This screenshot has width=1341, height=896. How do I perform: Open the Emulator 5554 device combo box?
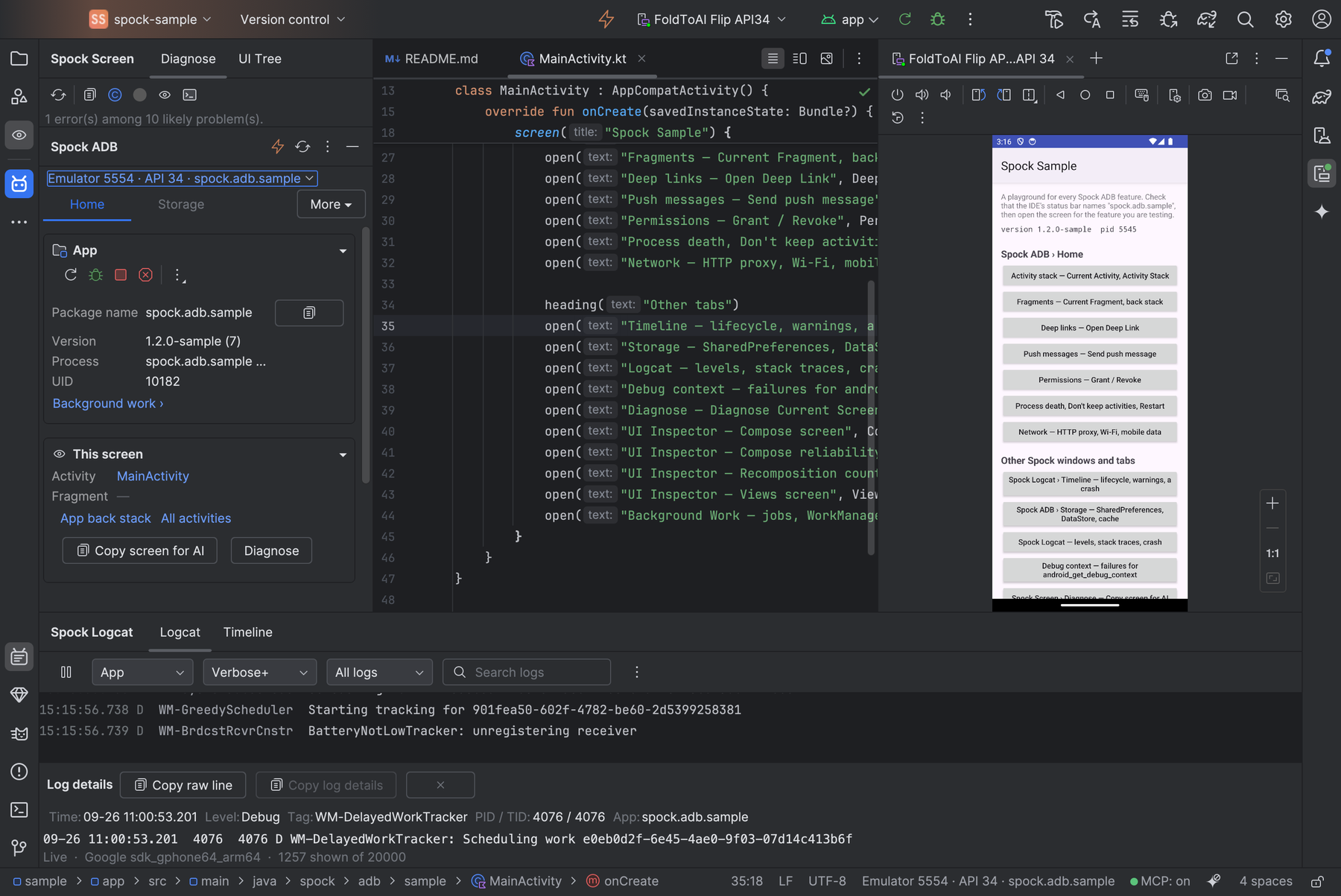tap(182, 178)
